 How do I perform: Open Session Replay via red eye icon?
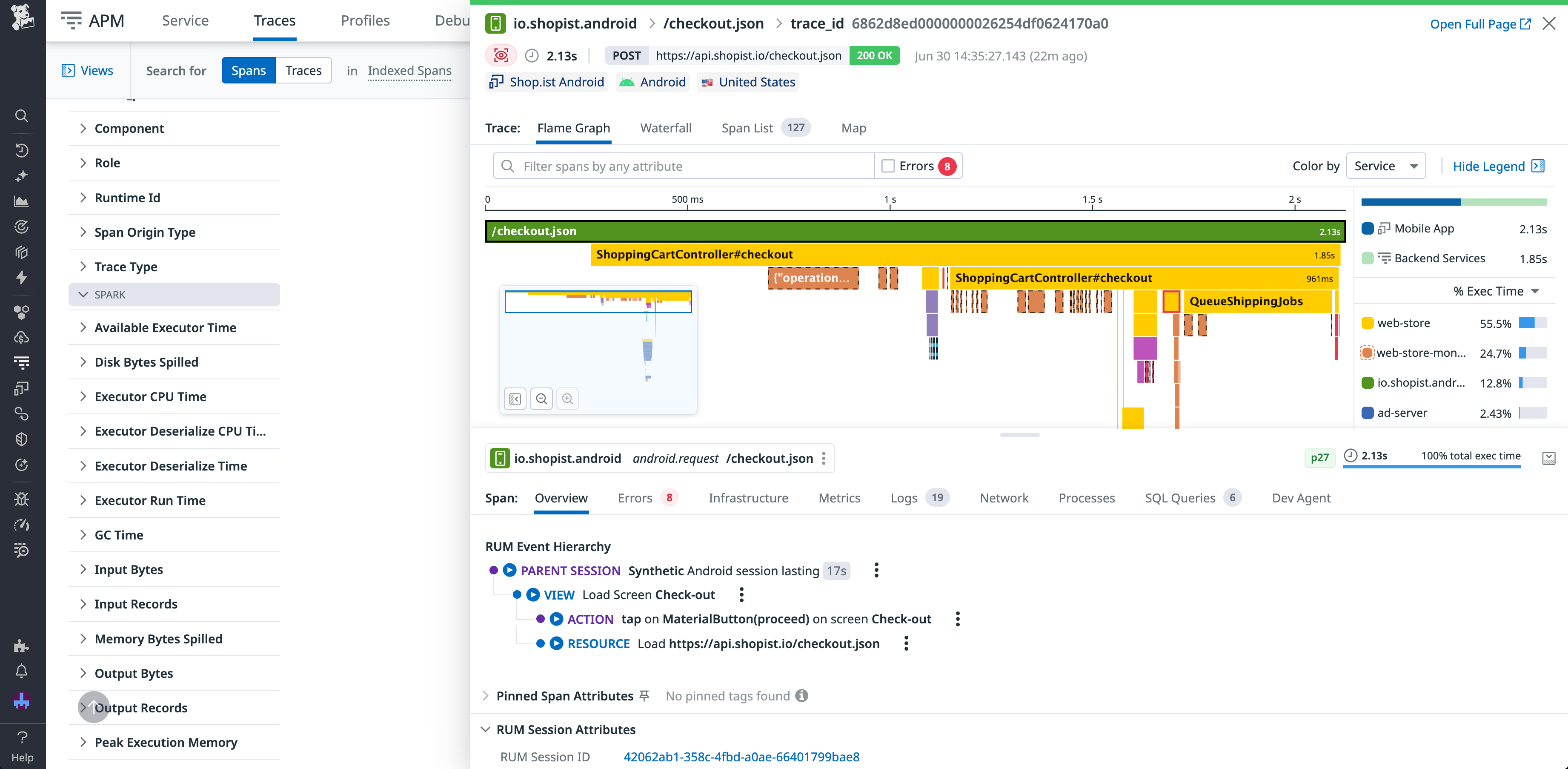coord(501,55)
